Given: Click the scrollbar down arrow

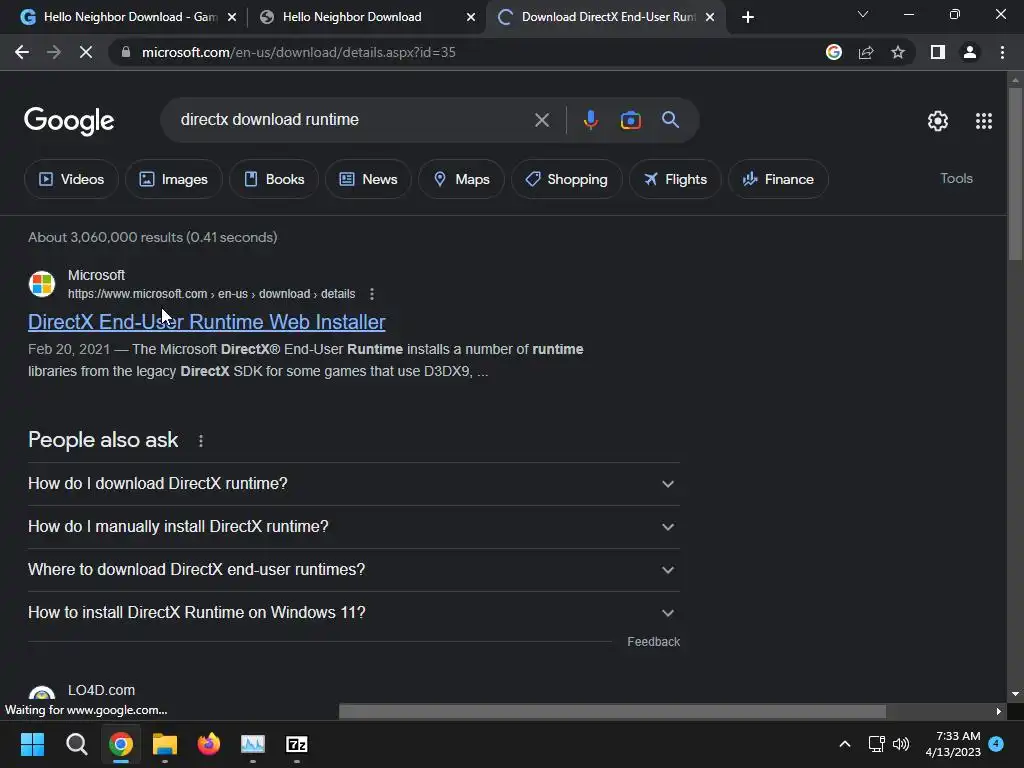Looking at the screenshot, I should click(x=1015, y=694).
